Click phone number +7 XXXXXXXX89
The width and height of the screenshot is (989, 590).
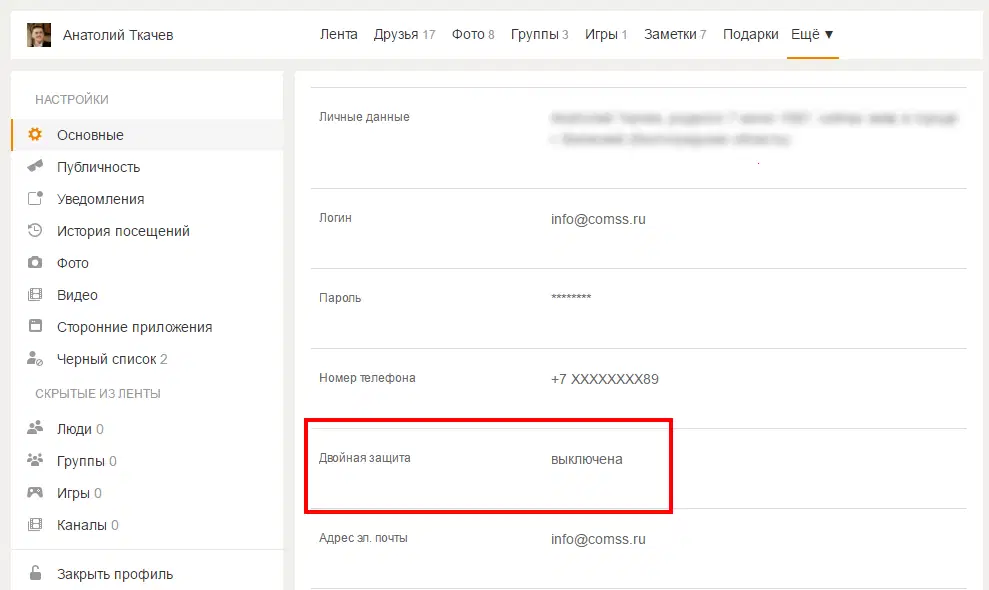(x=604, y=379)
